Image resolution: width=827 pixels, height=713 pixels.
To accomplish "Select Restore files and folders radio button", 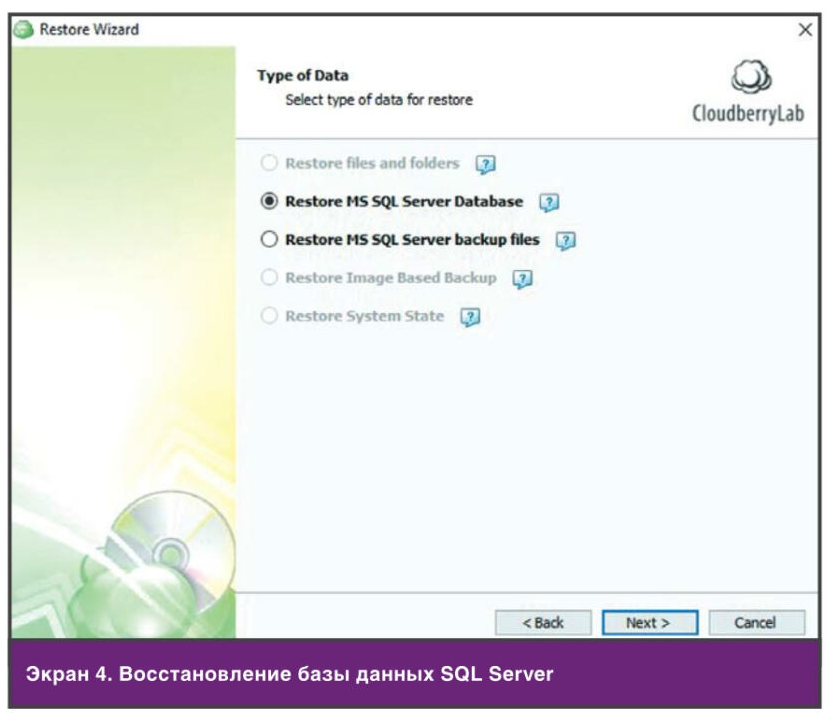I will [269, 163].
